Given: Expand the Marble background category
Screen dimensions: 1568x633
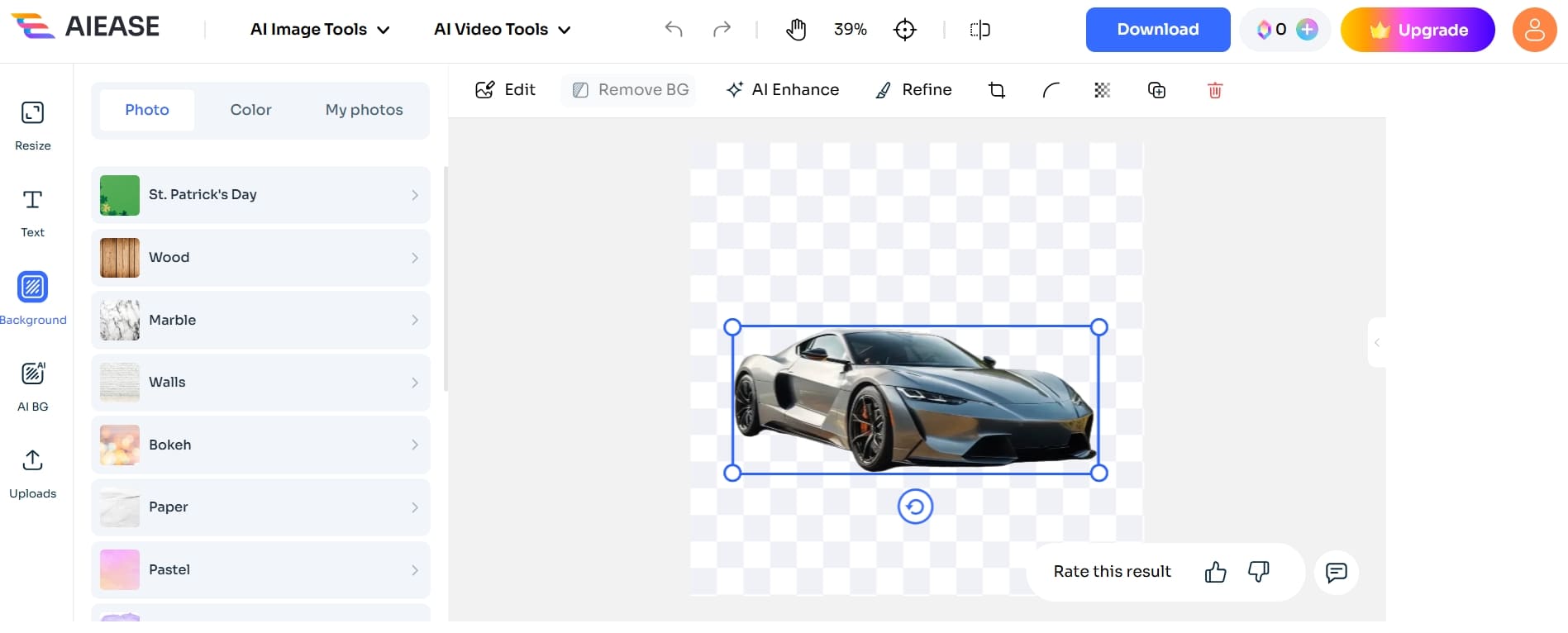Looking at the screenshot, I should [260, 320].
